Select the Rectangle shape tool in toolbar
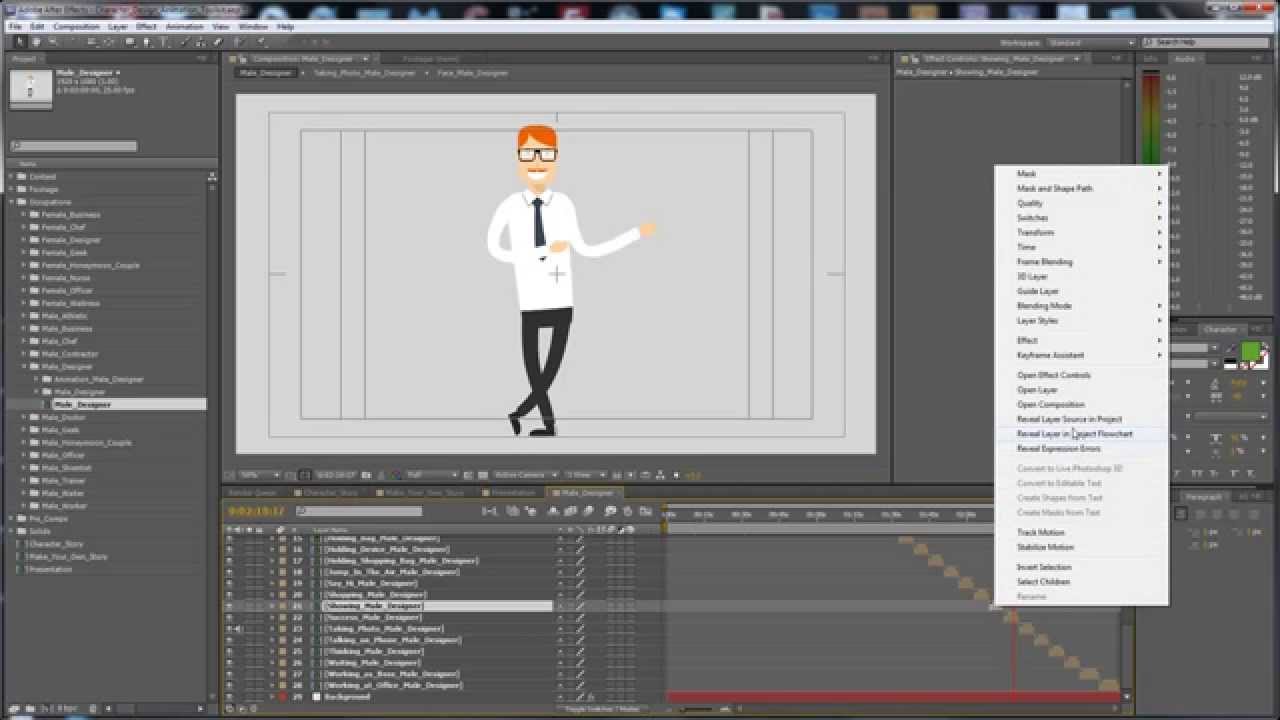The image size is (1280, 720). coord(131,42)
